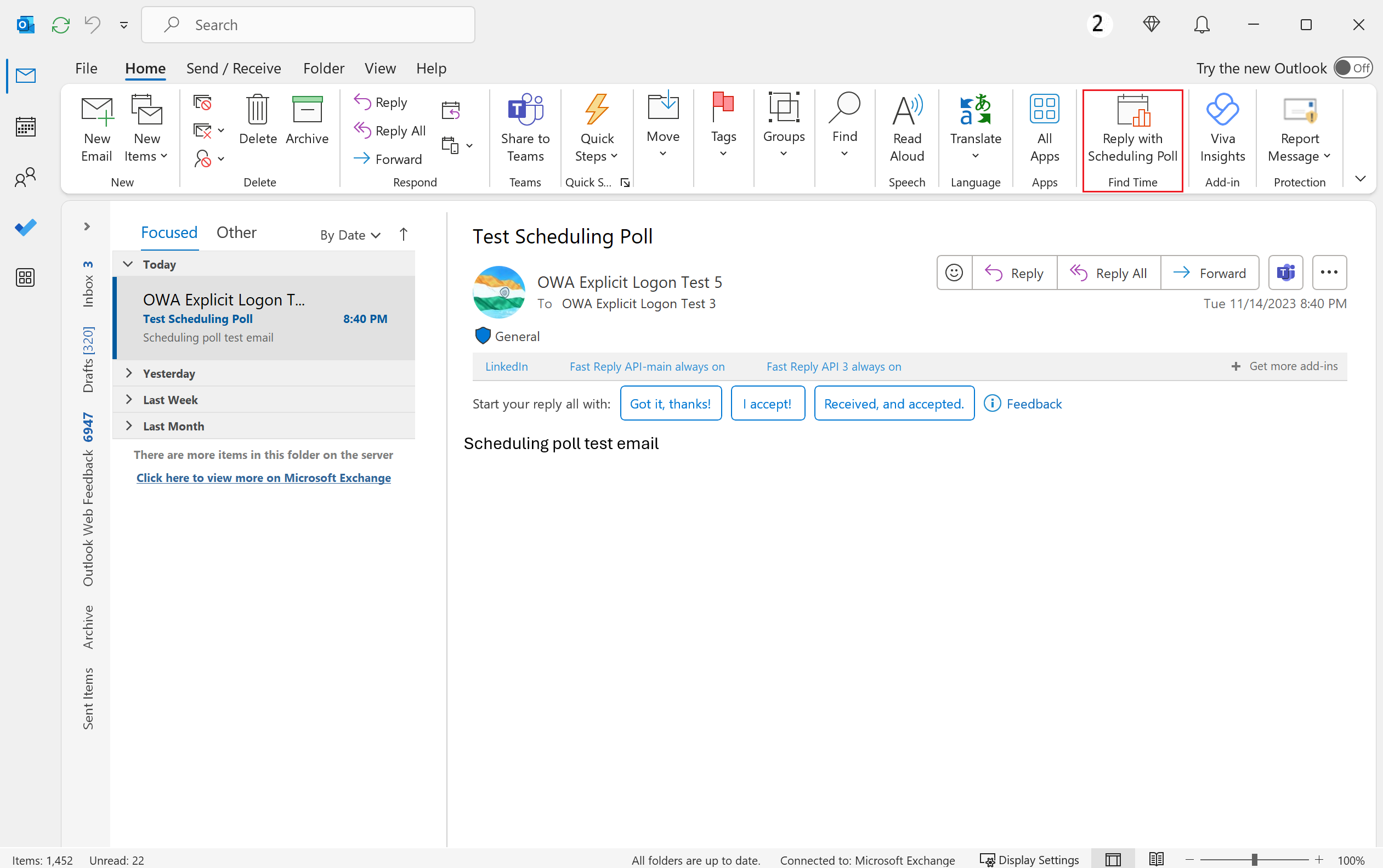
Task: Expand the Yesterday email group
Action: click(128, 372)
